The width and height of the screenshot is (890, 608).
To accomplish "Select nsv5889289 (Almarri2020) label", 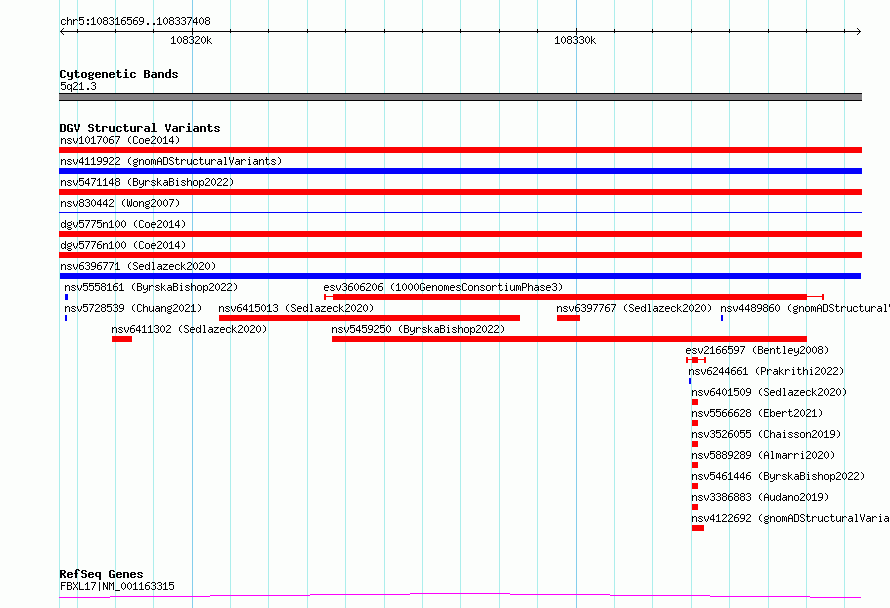I will tap(763, 455).
